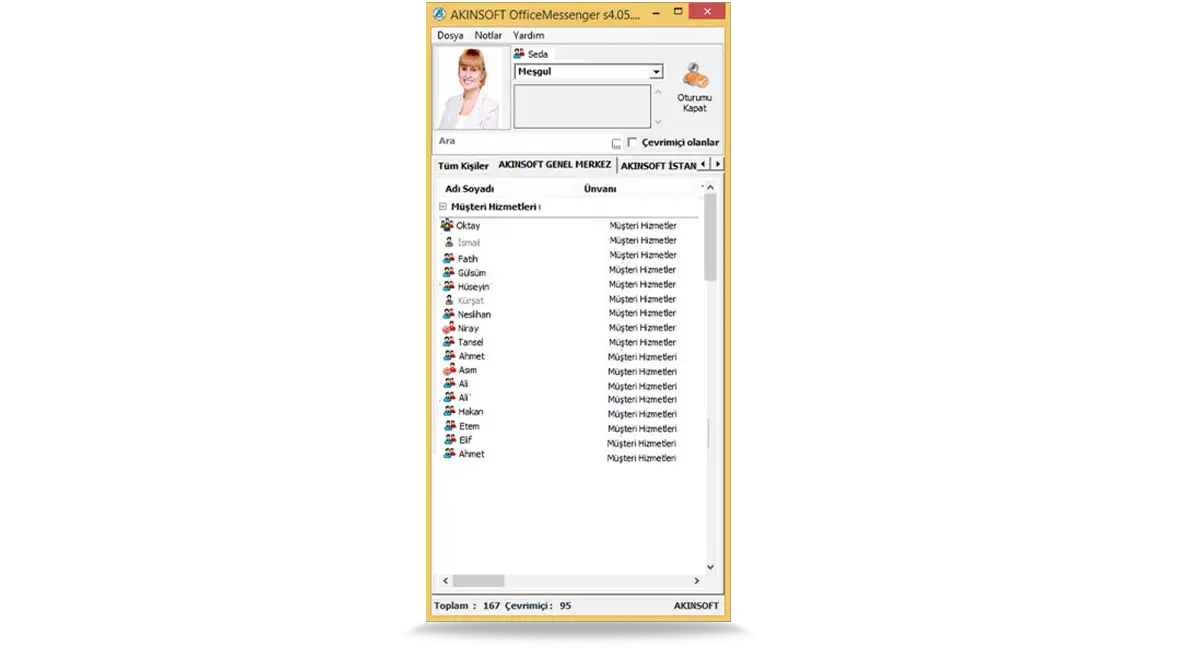The width and height of the screenshot is (1200, 653).
Task: Click the status message box down arrow
Action: 657,122
